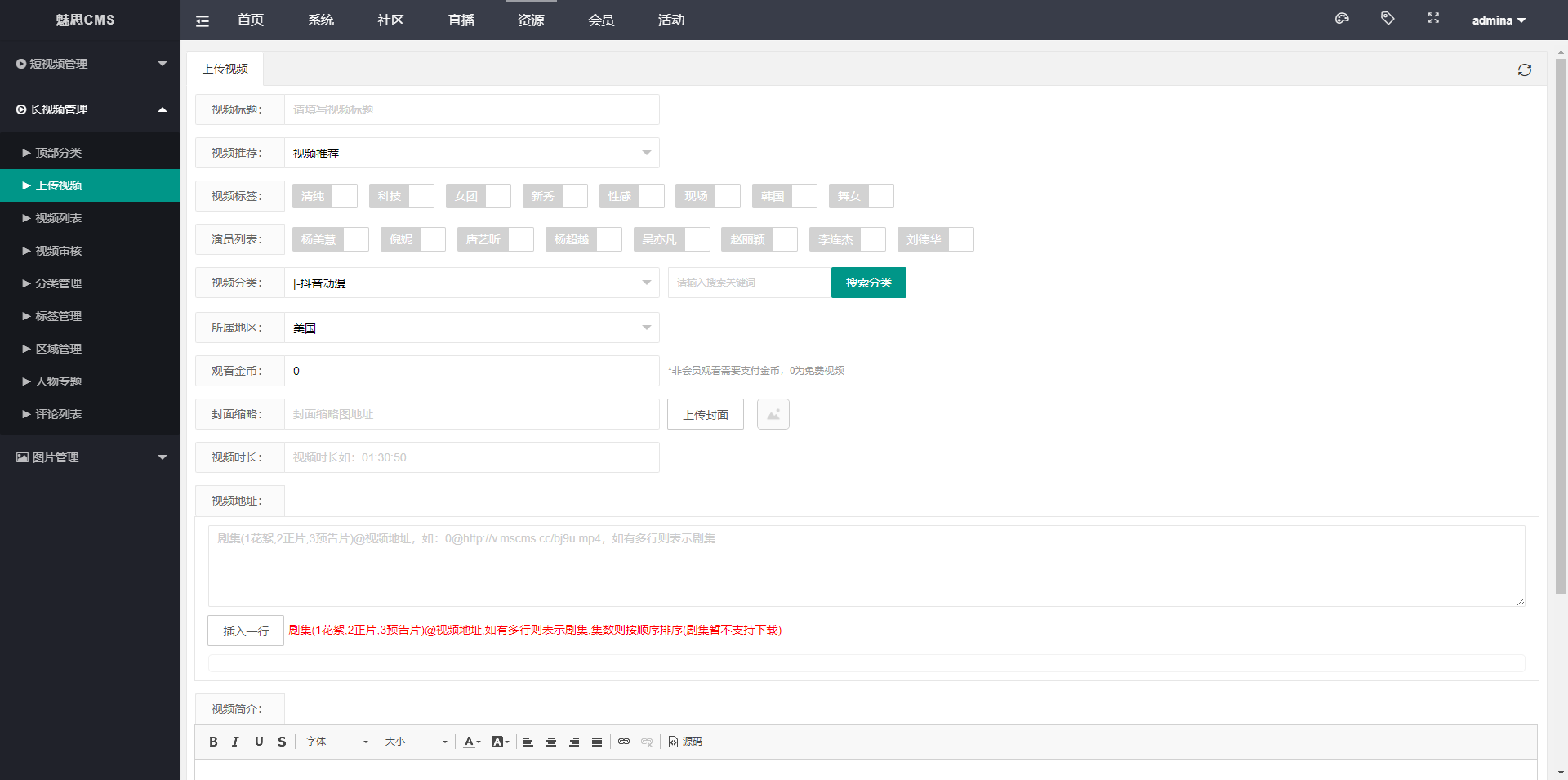Viewport: 1568px width, 780px height.
Task: Open the 字体 font dropdown
Action: [x=336, y=742]
